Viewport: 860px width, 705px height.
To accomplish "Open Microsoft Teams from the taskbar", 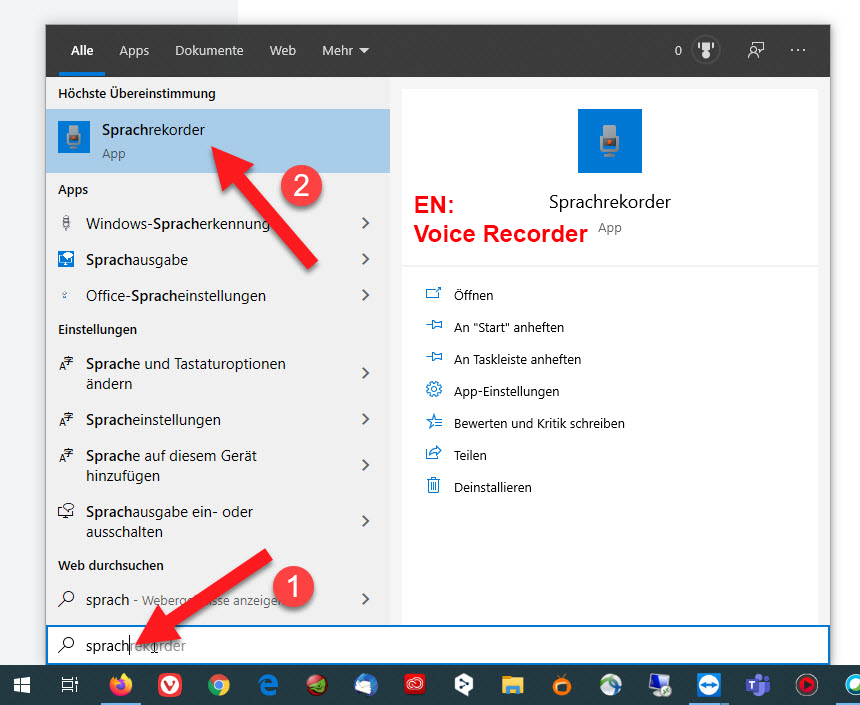I will click(x=756, y=685).
